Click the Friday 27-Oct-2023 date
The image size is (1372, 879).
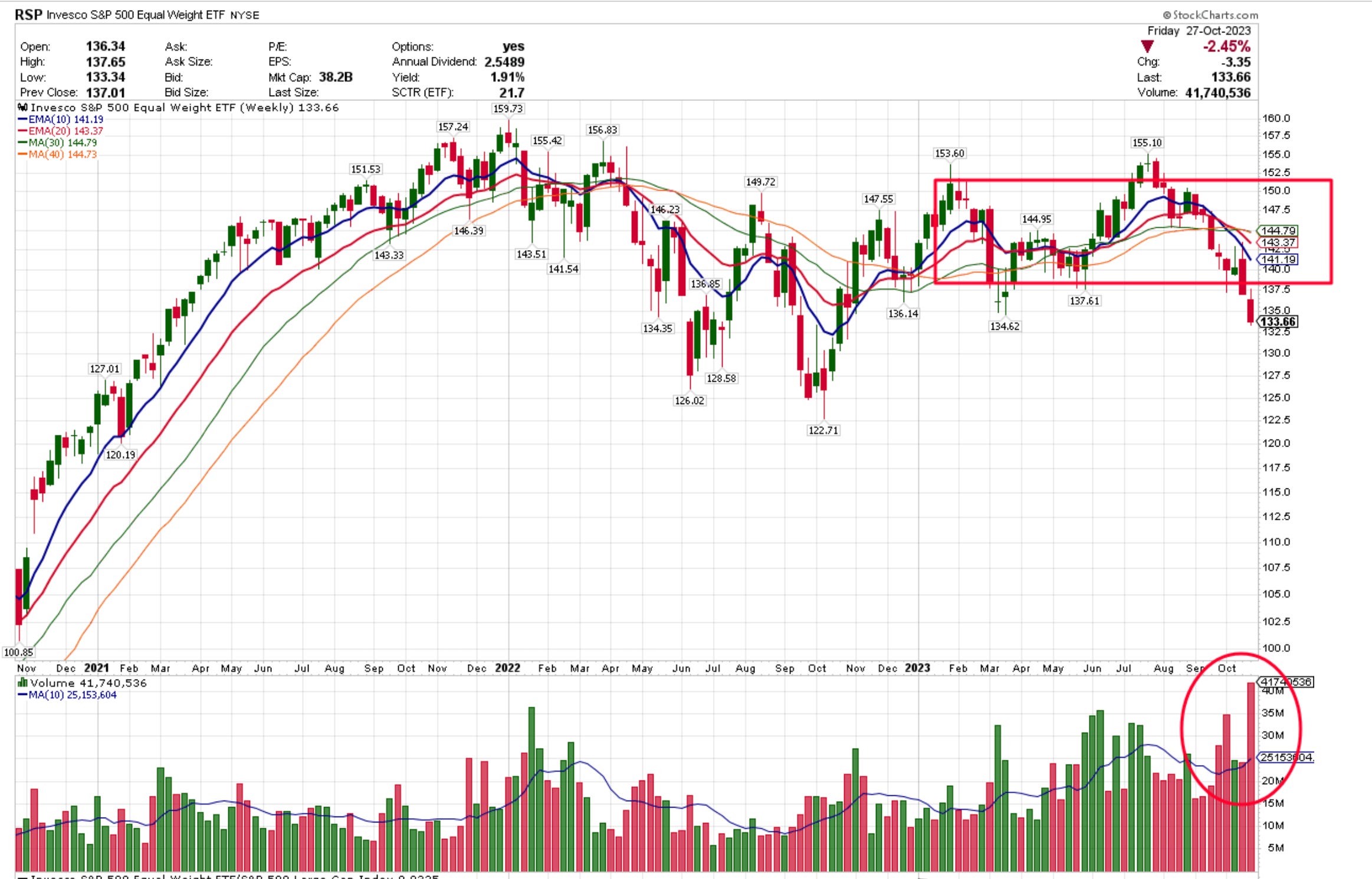(1199, 31)
